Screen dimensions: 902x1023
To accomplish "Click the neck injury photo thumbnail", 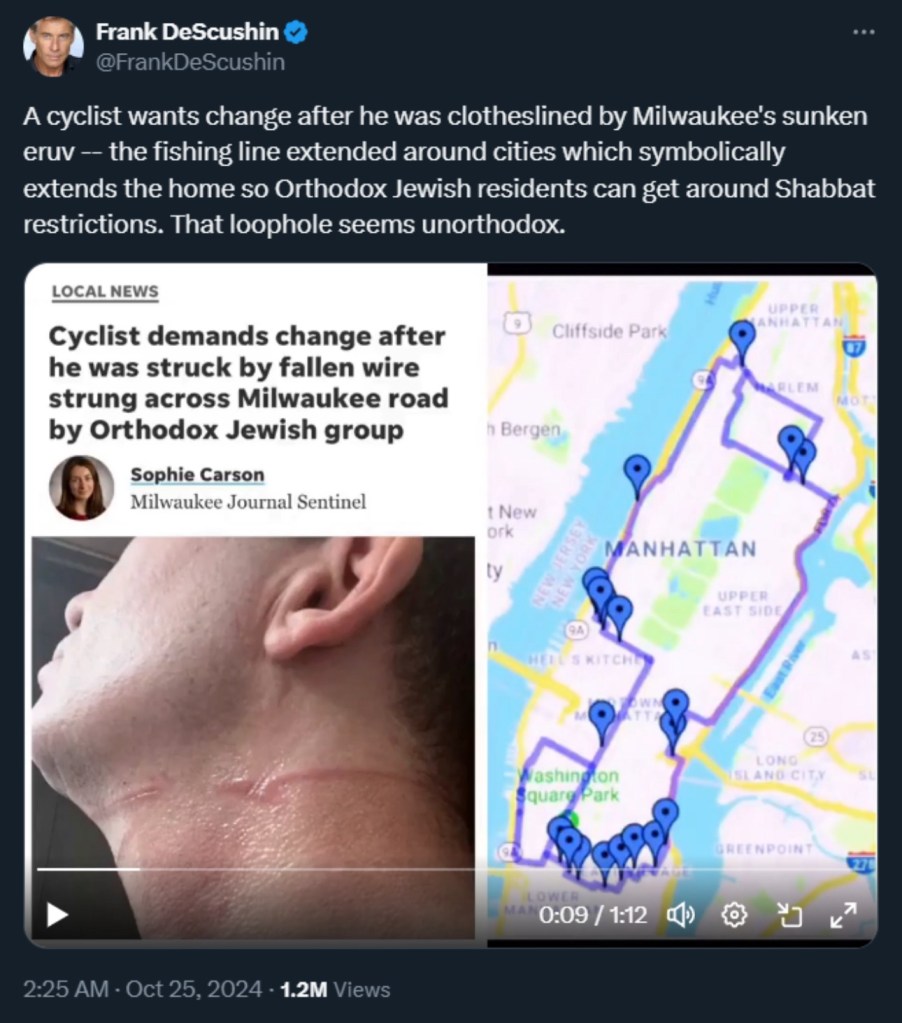I will click(x=253, y=737).
